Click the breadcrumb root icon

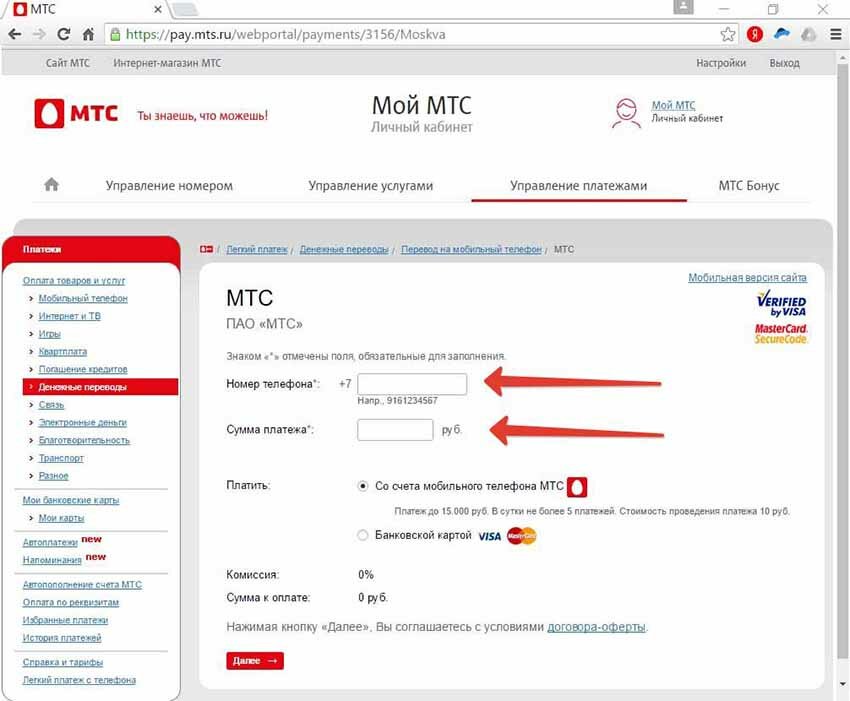(206, 249)
